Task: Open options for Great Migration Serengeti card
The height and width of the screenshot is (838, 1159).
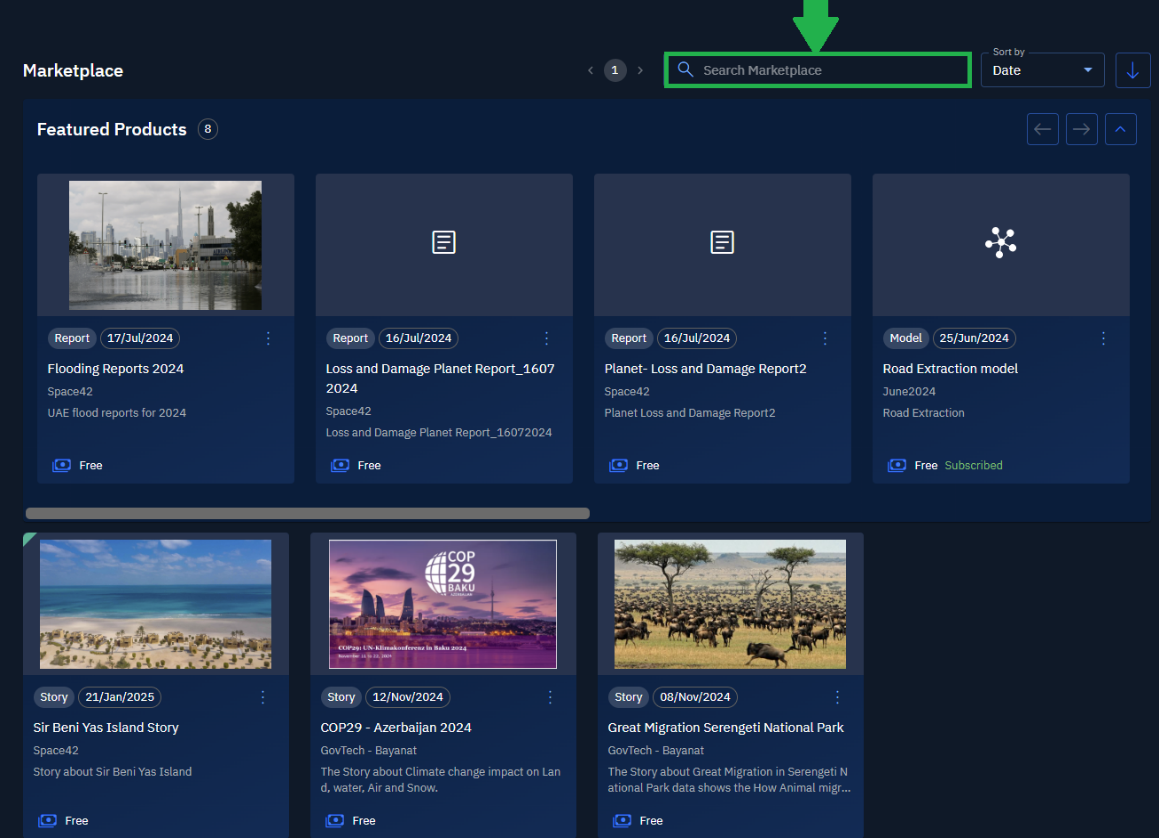Action: click(838, 697)
